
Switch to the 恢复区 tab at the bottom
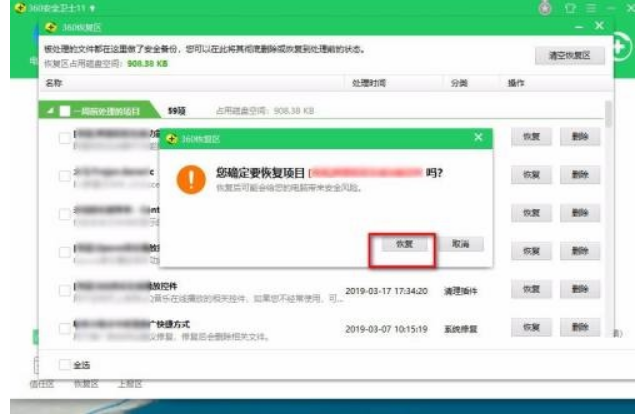(x=86, y=384)
